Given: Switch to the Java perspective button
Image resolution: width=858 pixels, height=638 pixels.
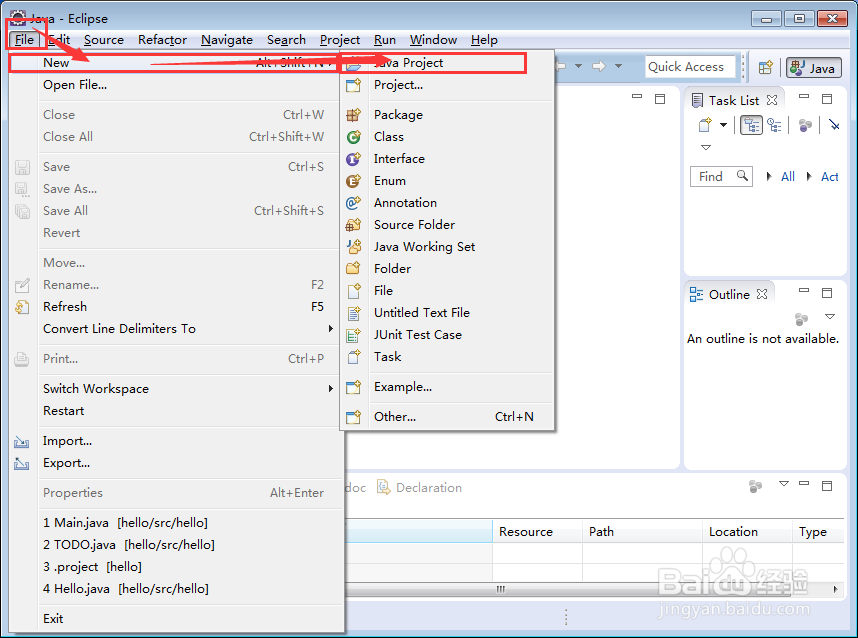Looking at the screenshot, I should (814, 67).
